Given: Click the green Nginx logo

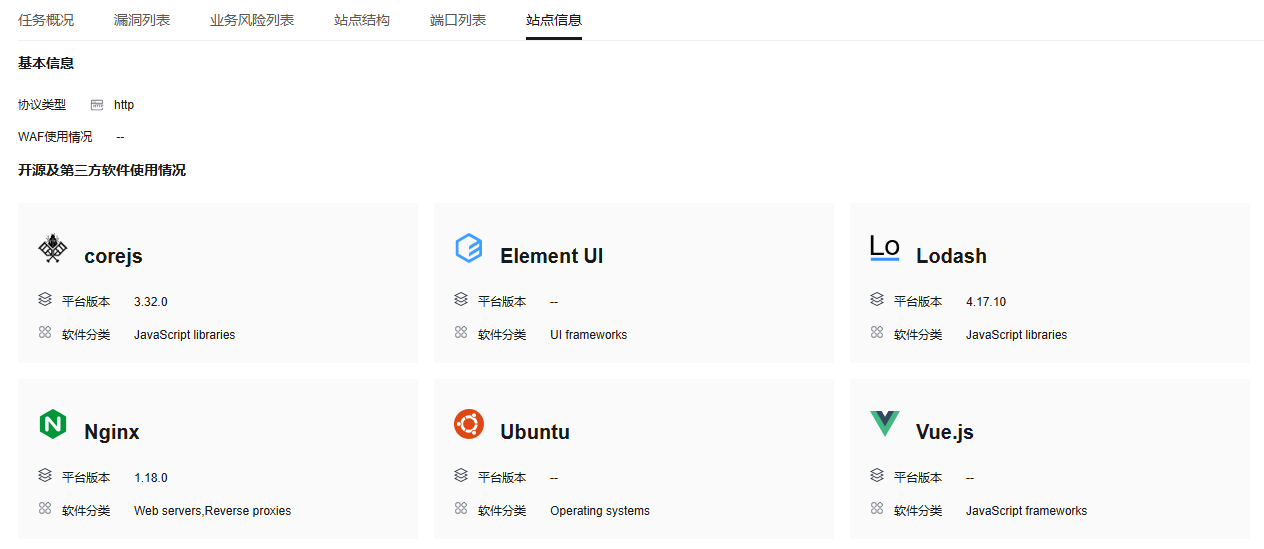Looking at the screenshot, I should (53, 424).
